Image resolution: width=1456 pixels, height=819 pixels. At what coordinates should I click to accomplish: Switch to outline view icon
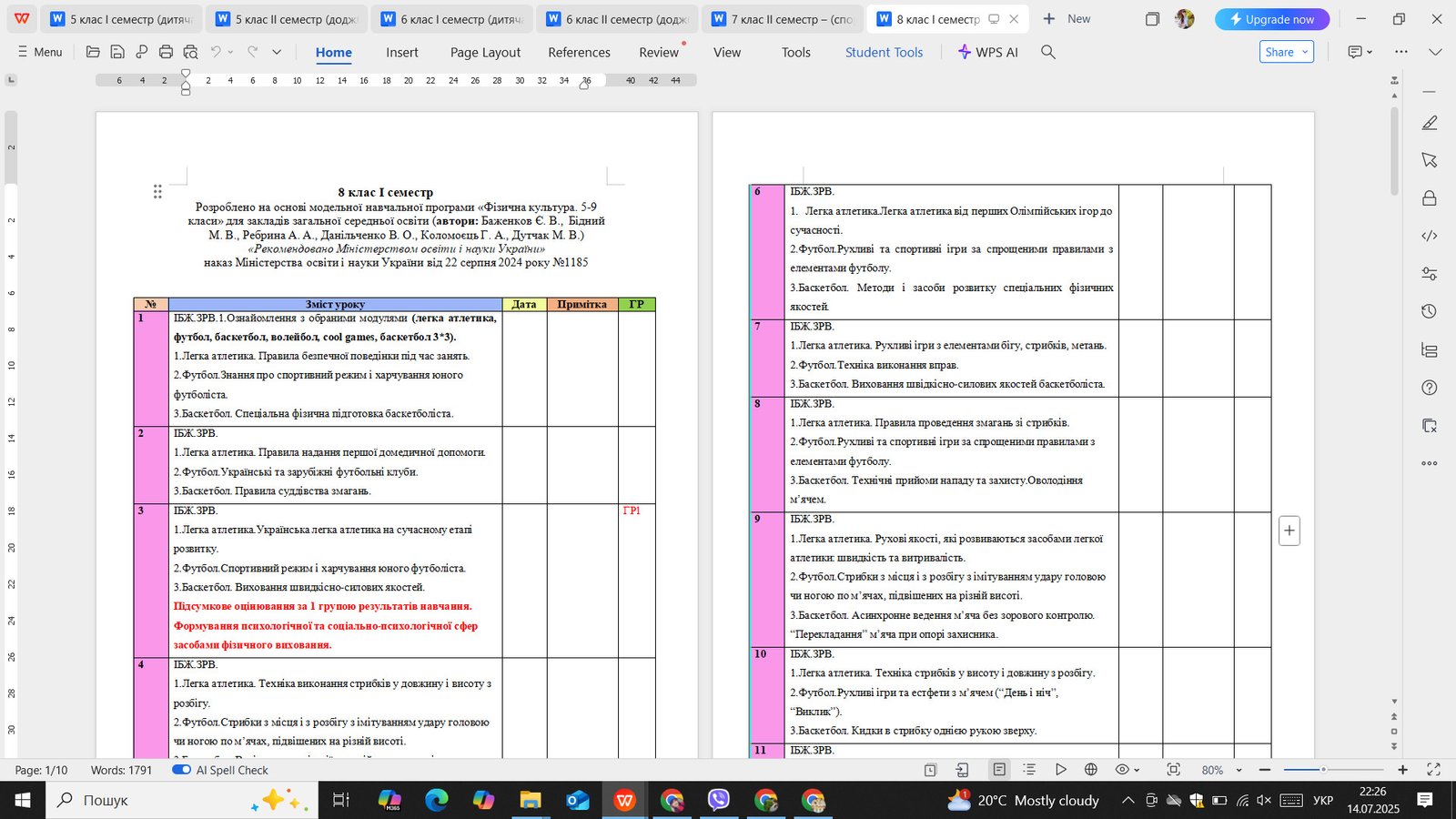point(1029,770)
